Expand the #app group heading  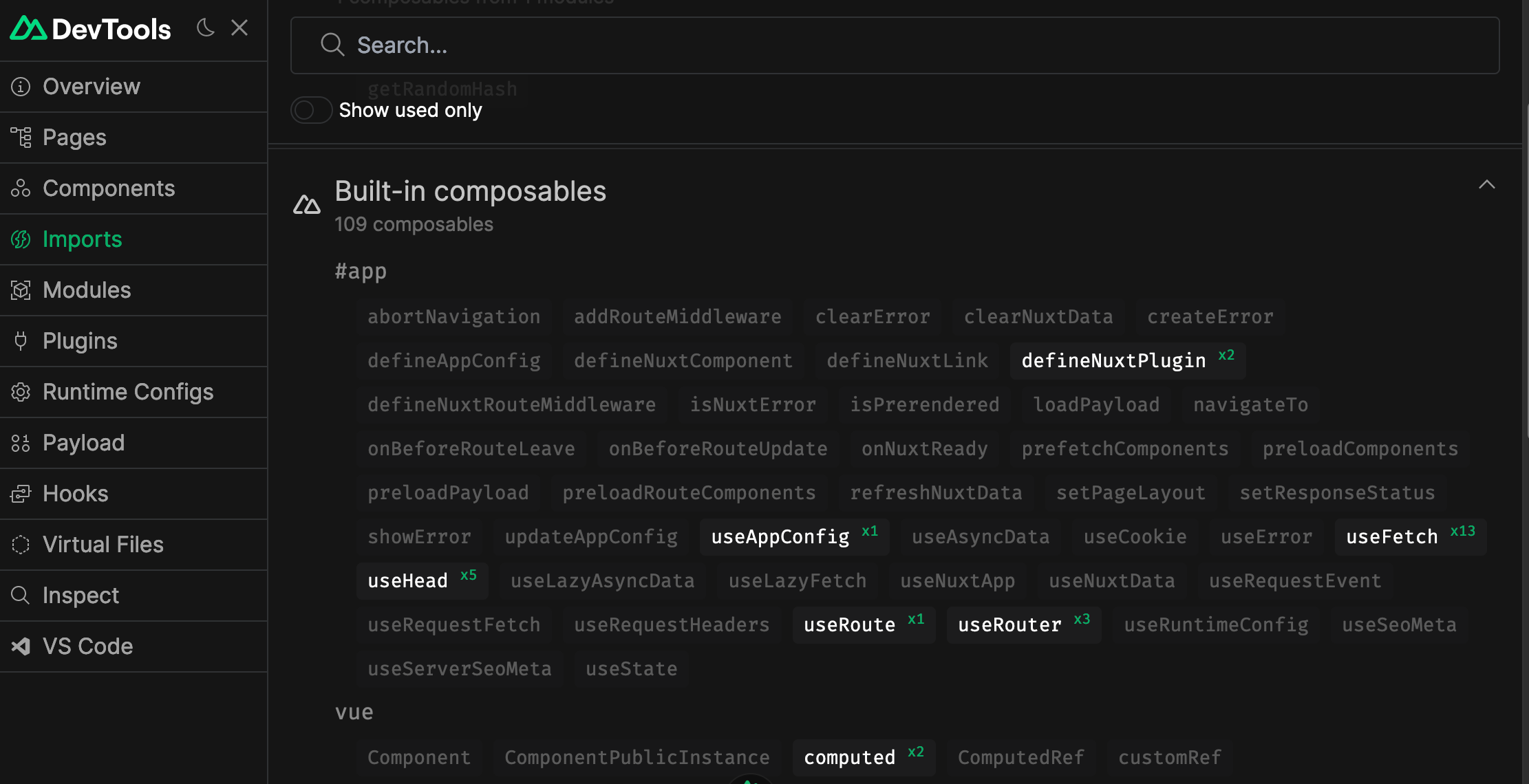360,270
